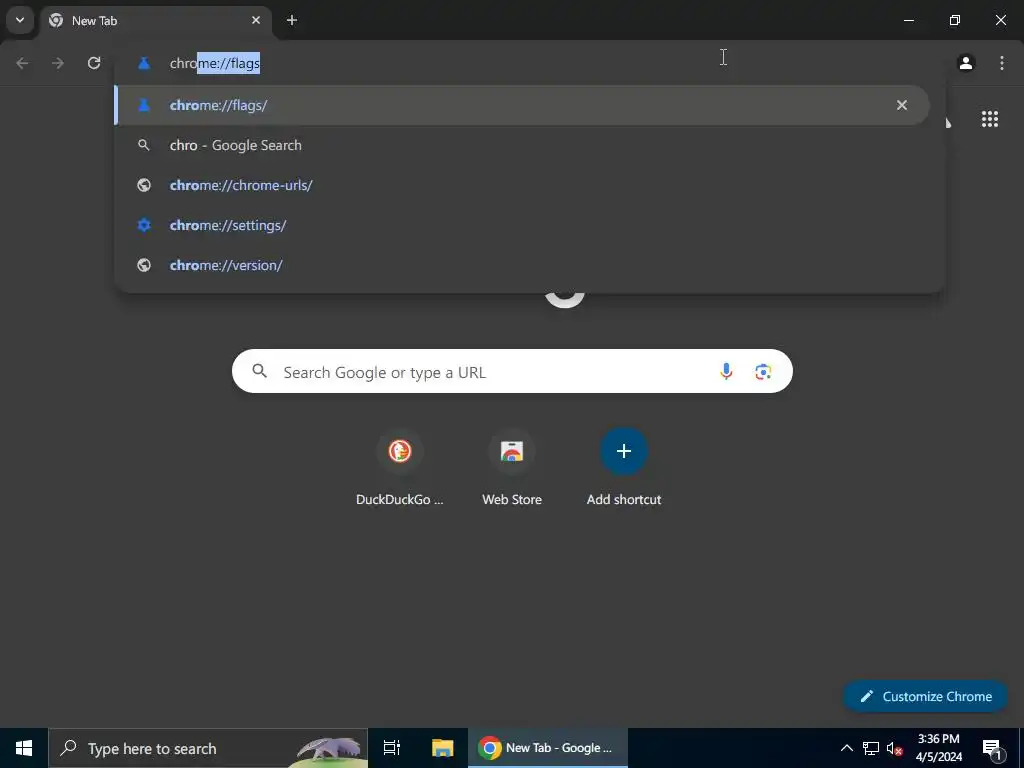Image resolution: width=1024 pixels, height=768 pixels.
Task: Open the Google apps grid
Action: pos(989,119)
